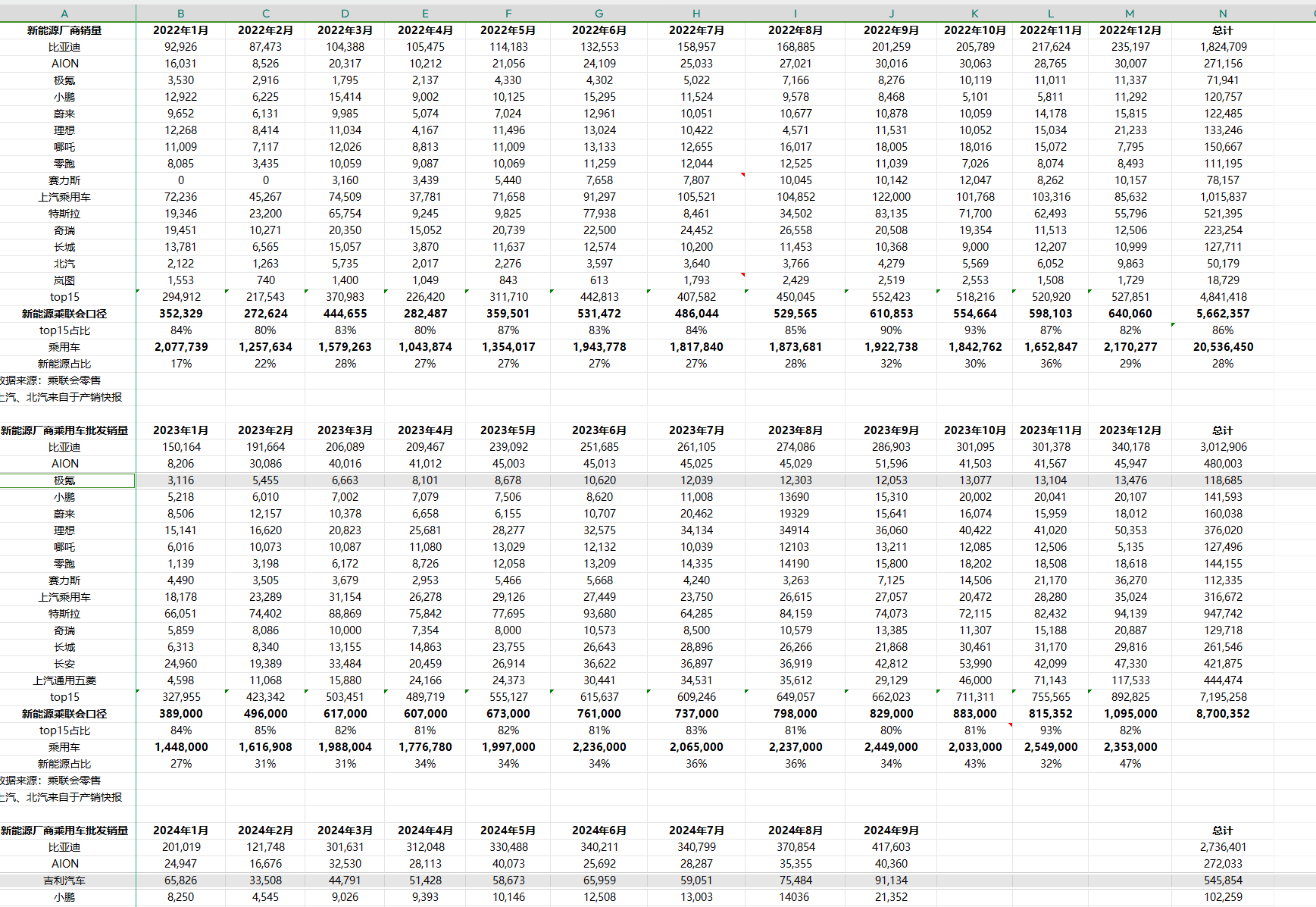Click the 理想 2023 total 376,020
This screenshot has width=1316, height=907.
[1223, 530]
